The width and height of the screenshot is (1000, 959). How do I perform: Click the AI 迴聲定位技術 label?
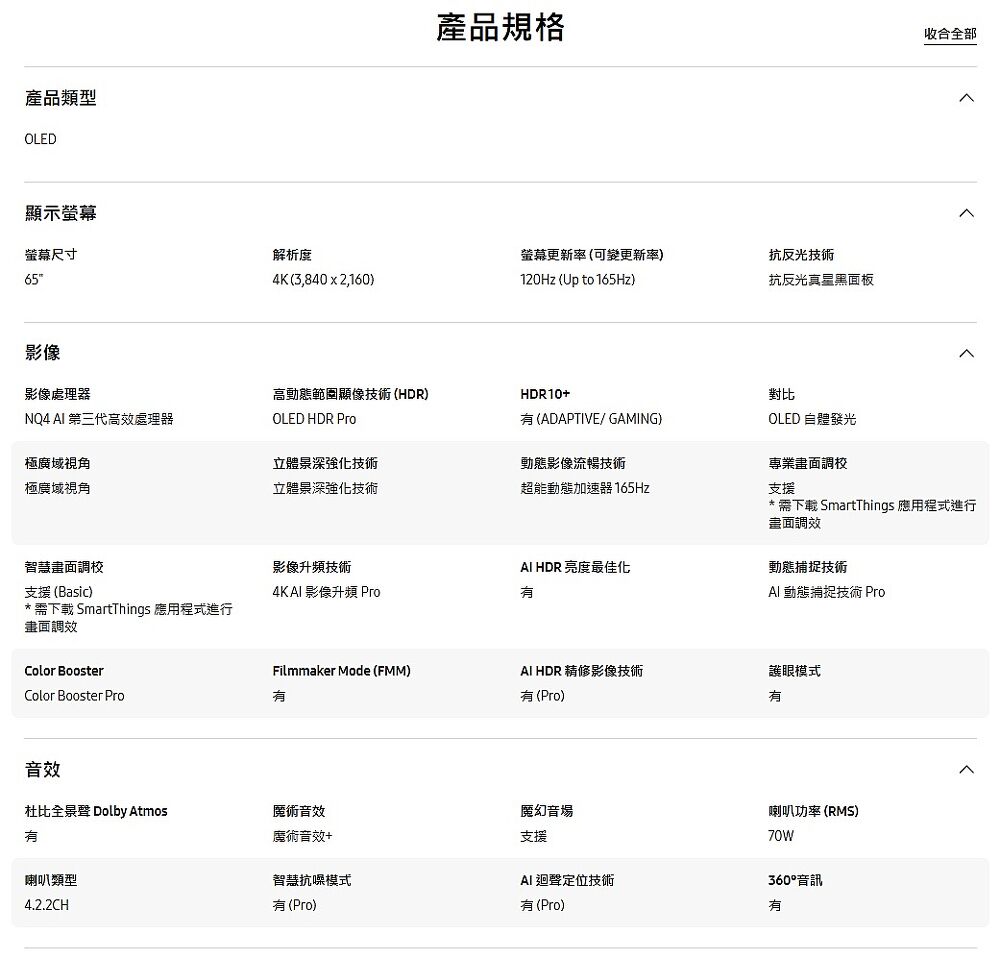[x=567, y=880]
